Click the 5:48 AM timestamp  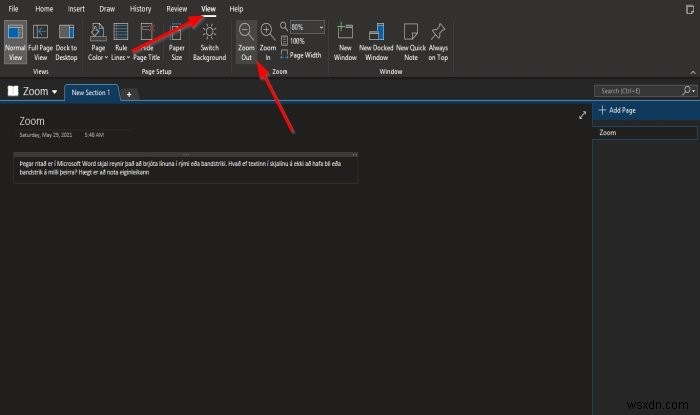tap(94, 135)
